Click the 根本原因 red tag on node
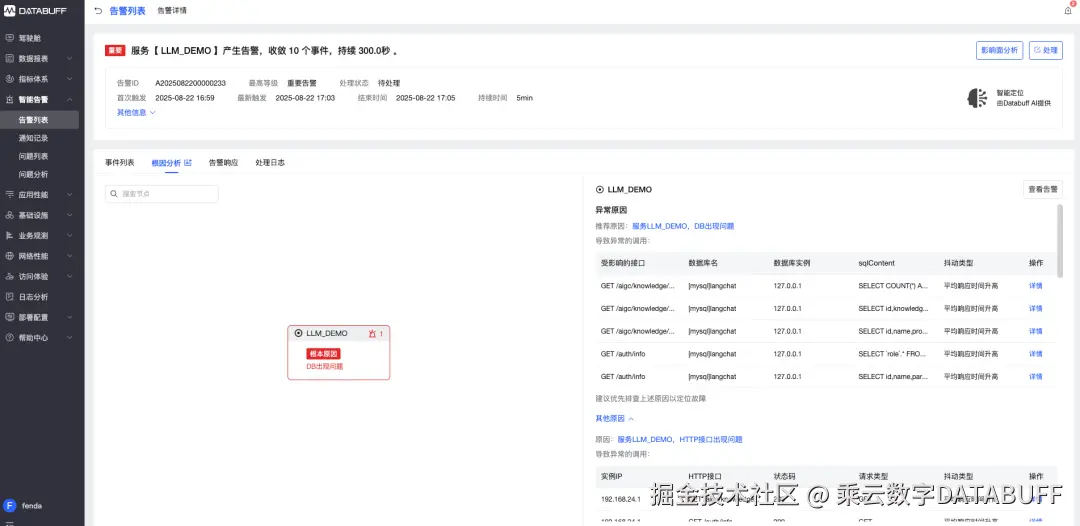 coord(324,354)
